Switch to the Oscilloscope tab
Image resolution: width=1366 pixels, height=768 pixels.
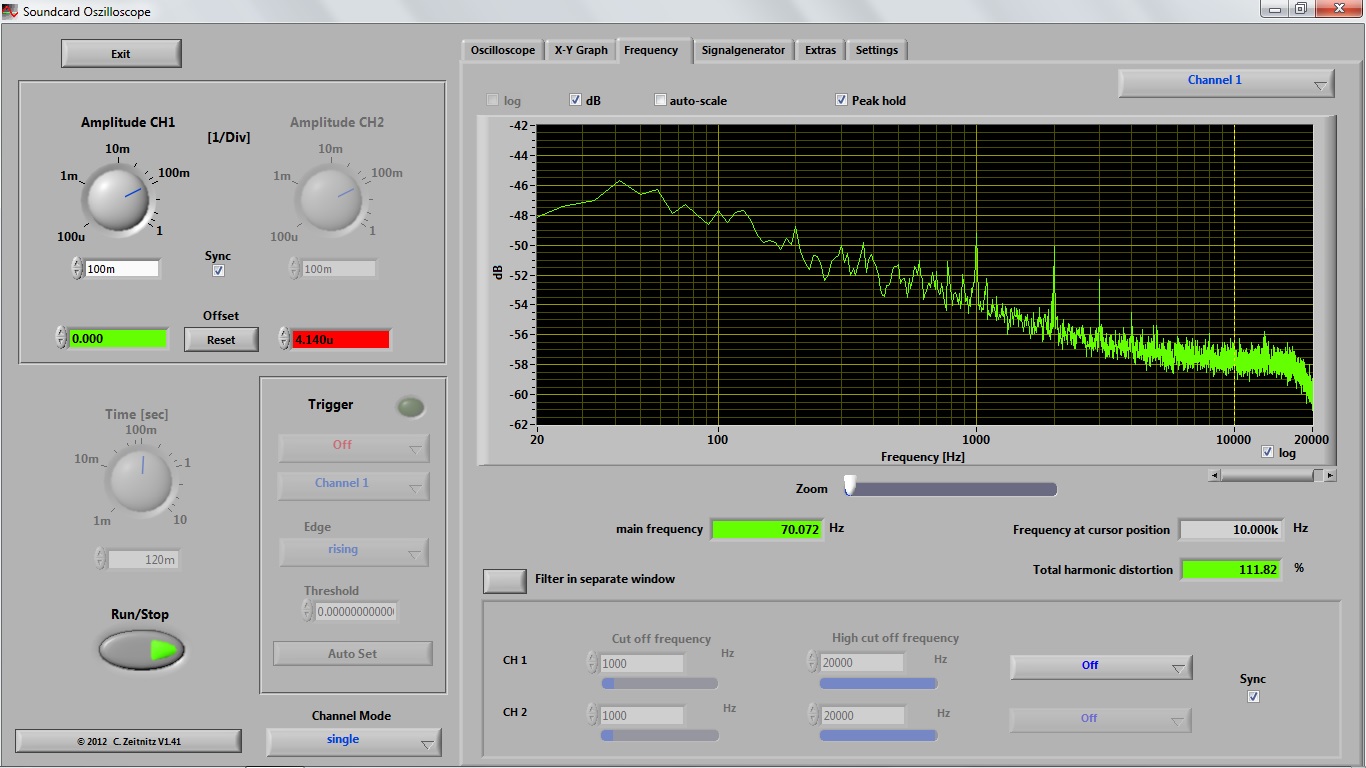click(x=503, y=50)
